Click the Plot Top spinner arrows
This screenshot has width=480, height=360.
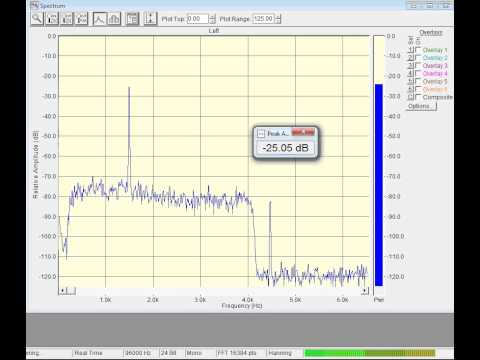[213, 19]
